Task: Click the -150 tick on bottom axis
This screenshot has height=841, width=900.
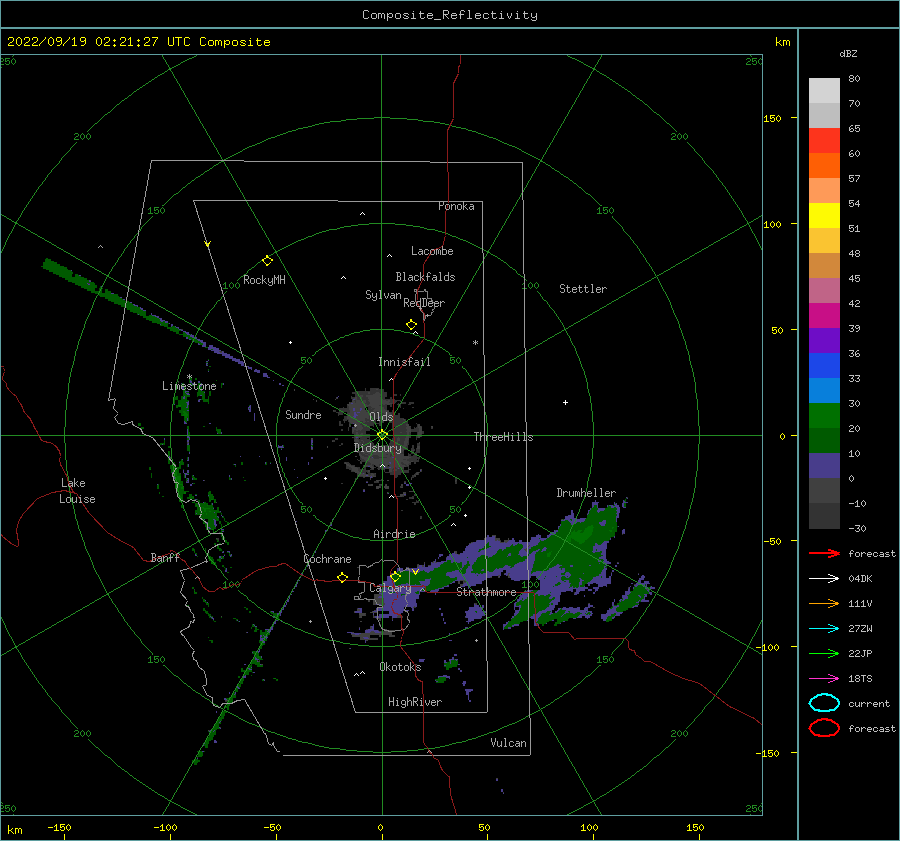Action: coord(59,828)
